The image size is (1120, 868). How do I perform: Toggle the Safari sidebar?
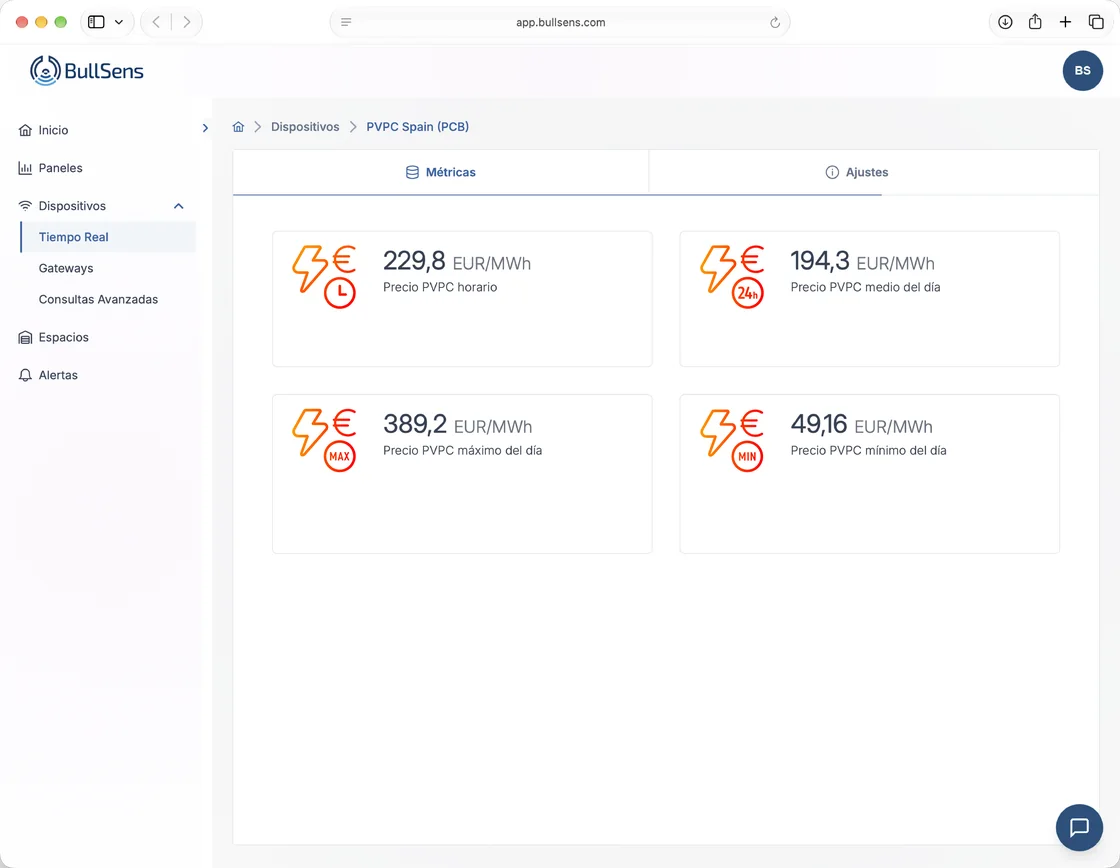[x=96, y=22]
